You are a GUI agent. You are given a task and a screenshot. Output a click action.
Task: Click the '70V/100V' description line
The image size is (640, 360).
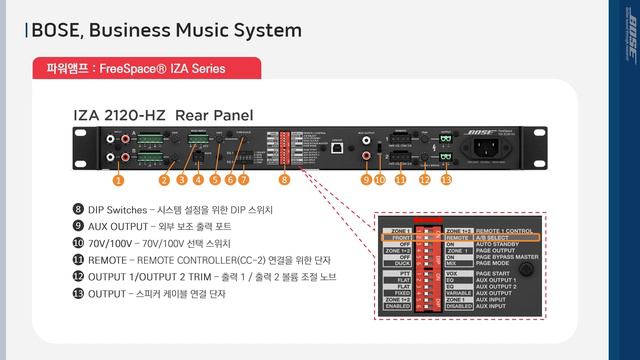point(151,243)
